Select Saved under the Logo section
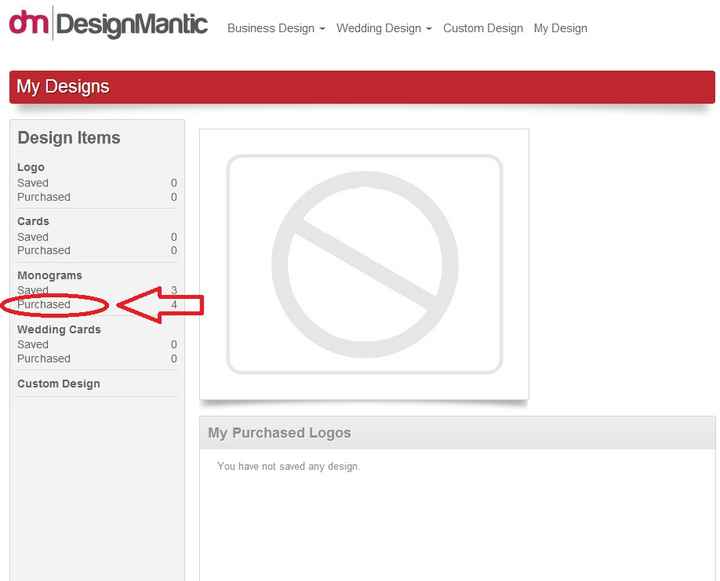 click(33, 183)
